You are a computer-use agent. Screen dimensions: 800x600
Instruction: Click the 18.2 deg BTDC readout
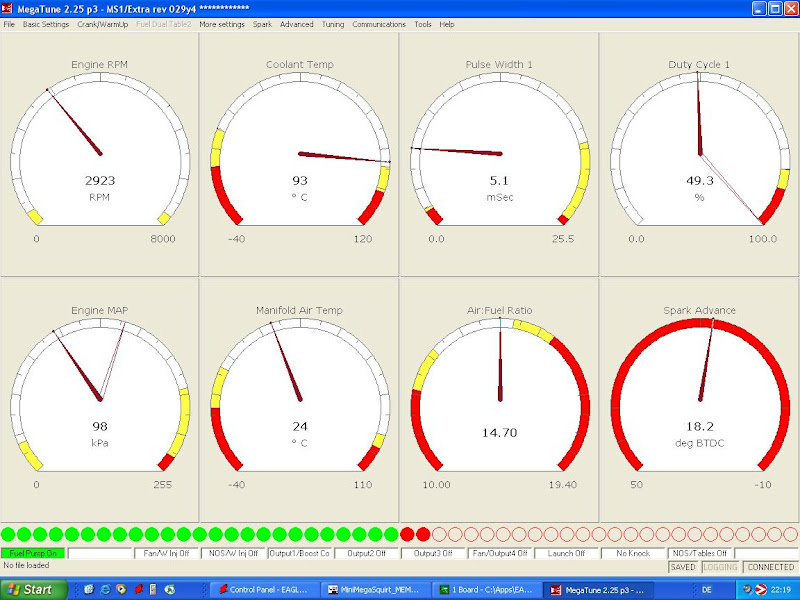click(x=699, y=427)
